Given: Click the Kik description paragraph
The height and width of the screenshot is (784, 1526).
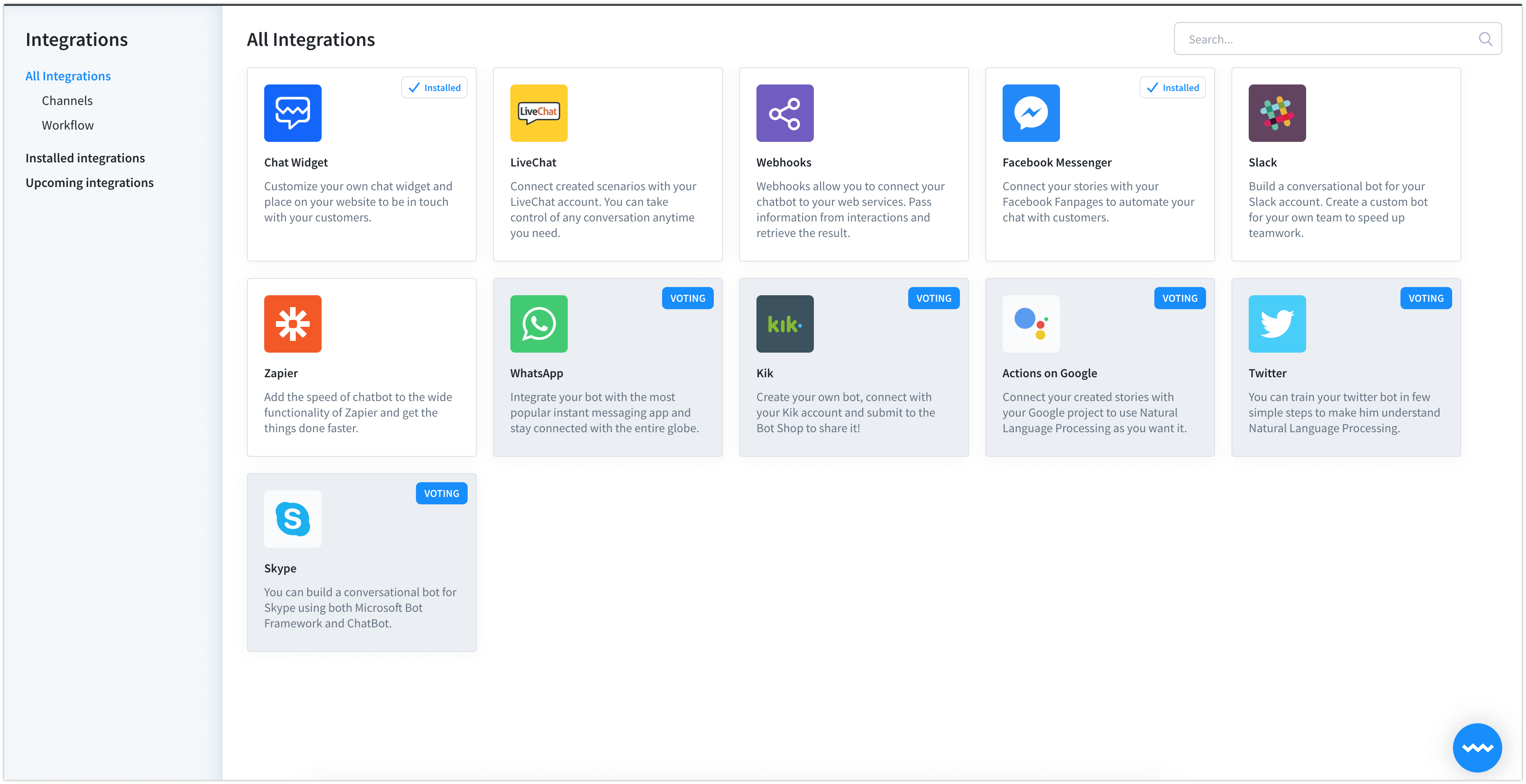Looking at the screenshot, I should click(x=846, y=413).
